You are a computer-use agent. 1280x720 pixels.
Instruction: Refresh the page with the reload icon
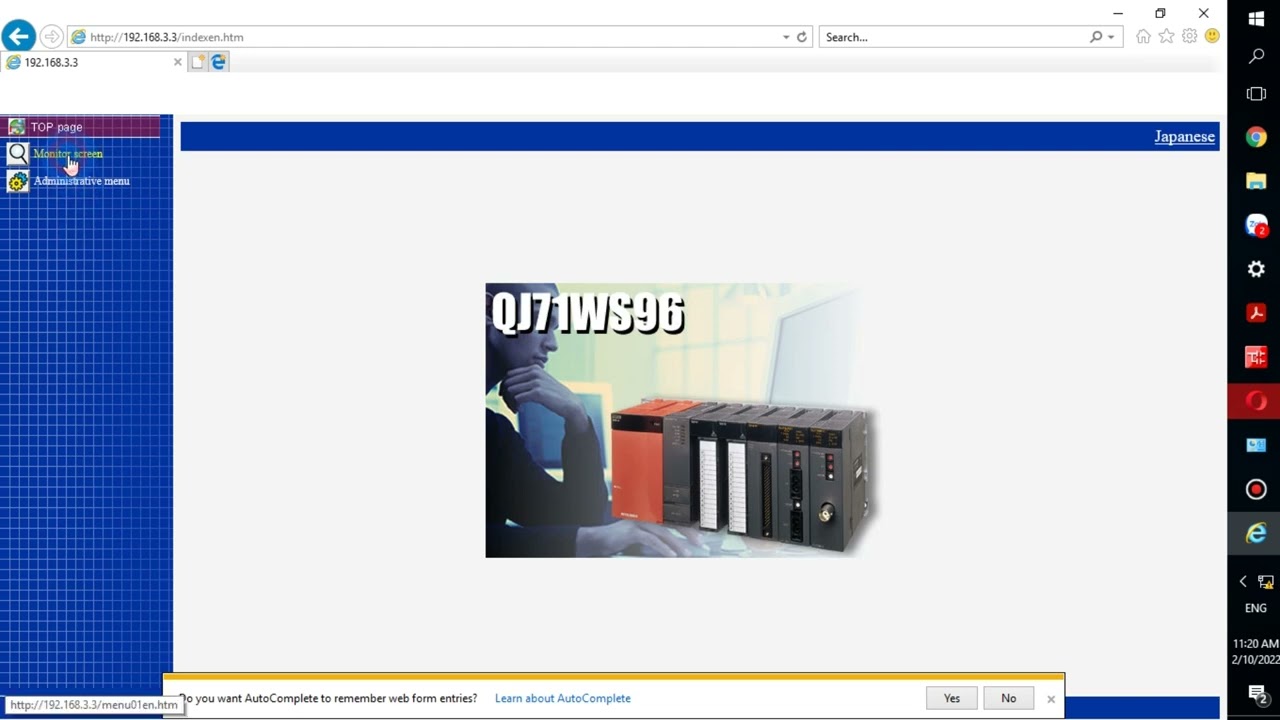tap(801, 37)
